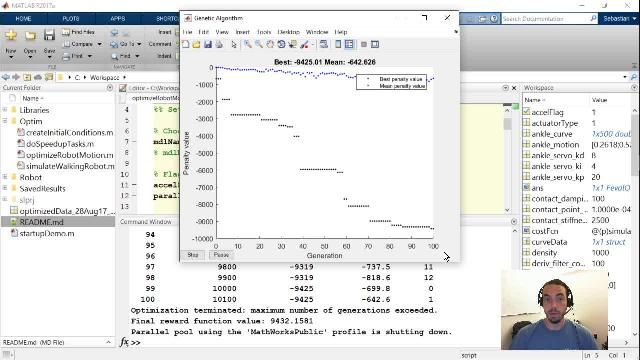Click Open File icon in figure toolbar
640x360 pixels.
(x=196, y=44)
